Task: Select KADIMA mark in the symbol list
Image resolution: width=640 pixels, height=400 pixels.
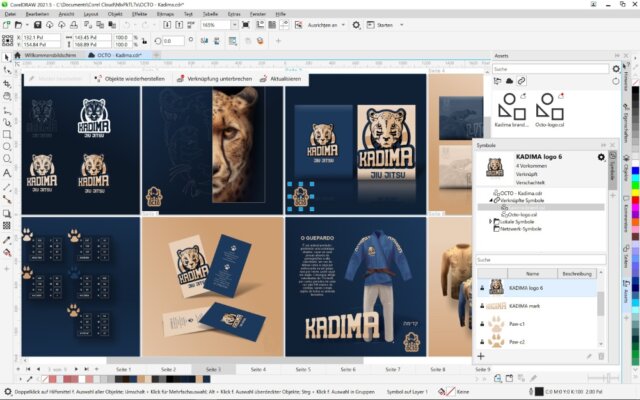Action: [537, 306]
